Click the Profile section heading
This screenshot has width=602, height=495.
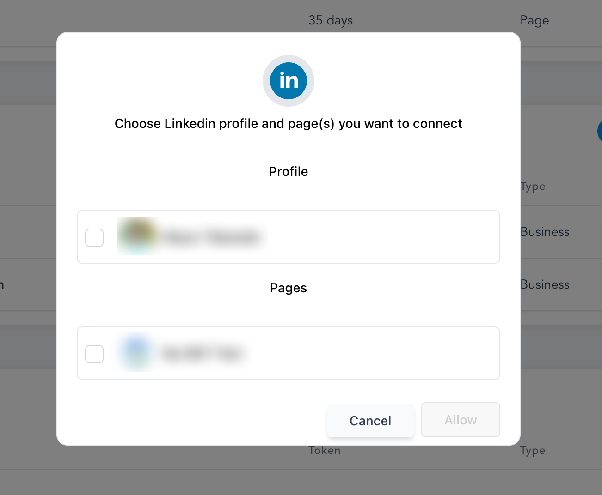pyautogui.click(x=288, y=172)
